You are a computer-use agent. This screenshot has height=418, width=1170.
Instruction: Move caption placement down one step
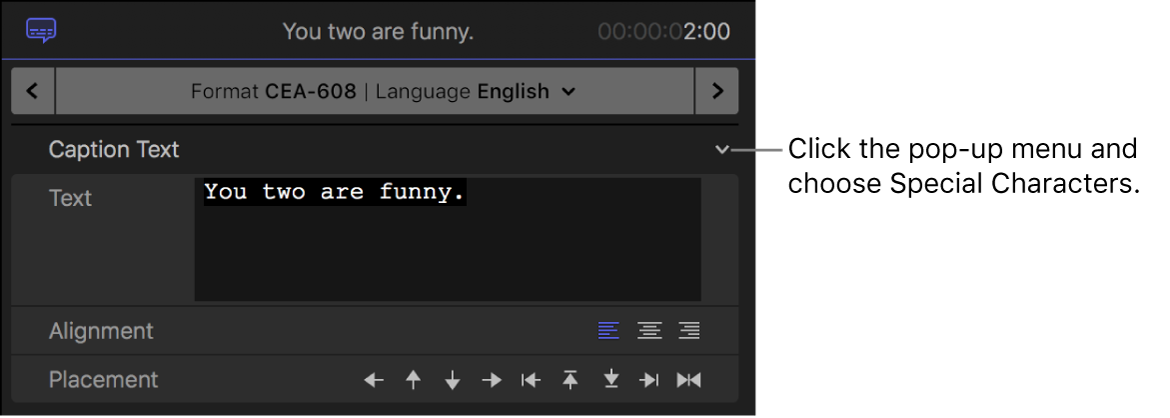coord(452,380)
